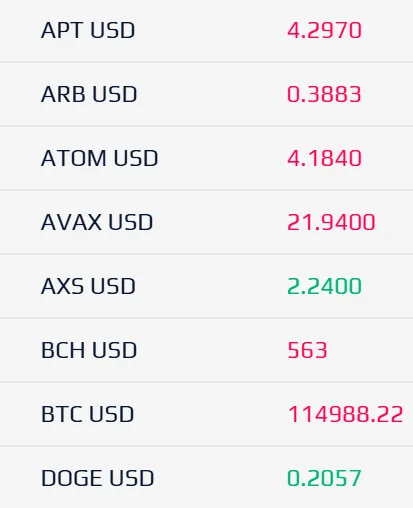Select the BTC USD pair label
413x508 pixels.
pos(87,414)
